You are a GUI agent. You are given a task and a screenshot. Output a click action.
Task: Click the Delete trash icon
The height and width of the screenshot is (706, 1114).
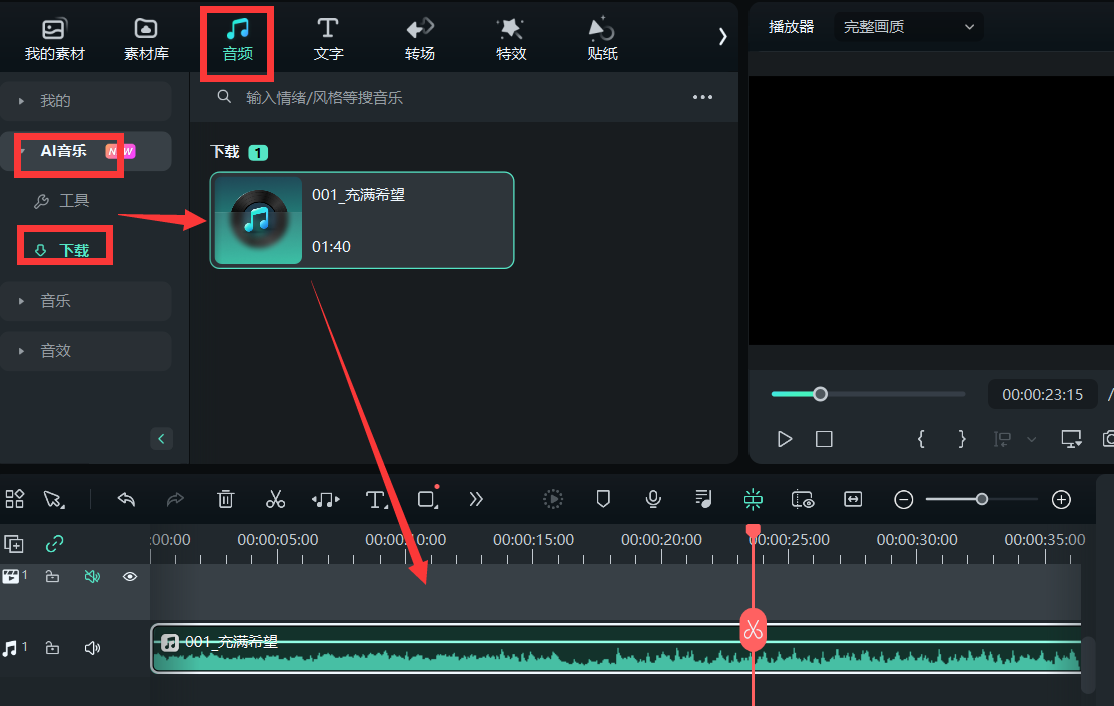pyautogui.click(x=226, y=499)
